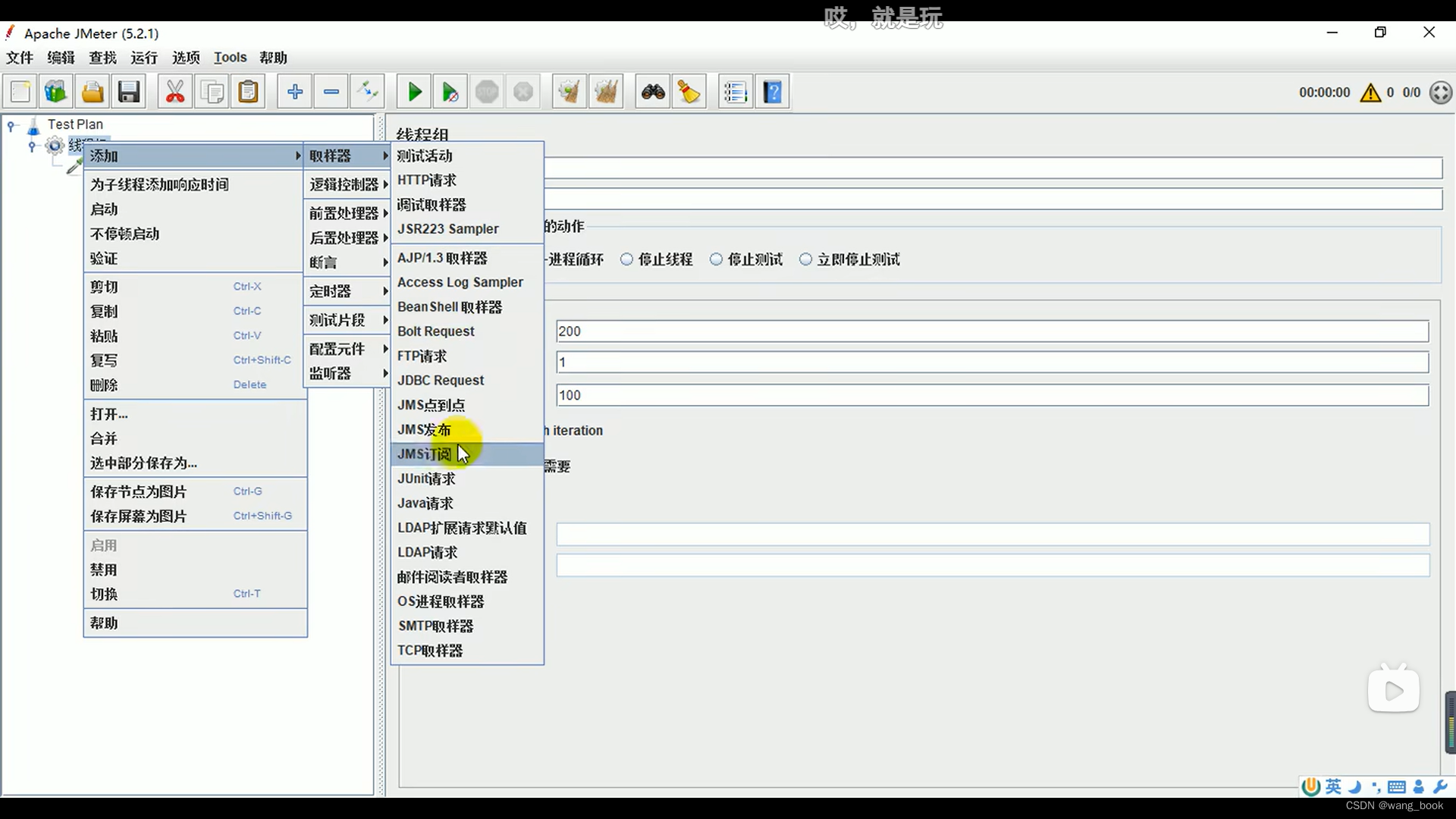Click the 英 input method indicator

pos(1333,786)
